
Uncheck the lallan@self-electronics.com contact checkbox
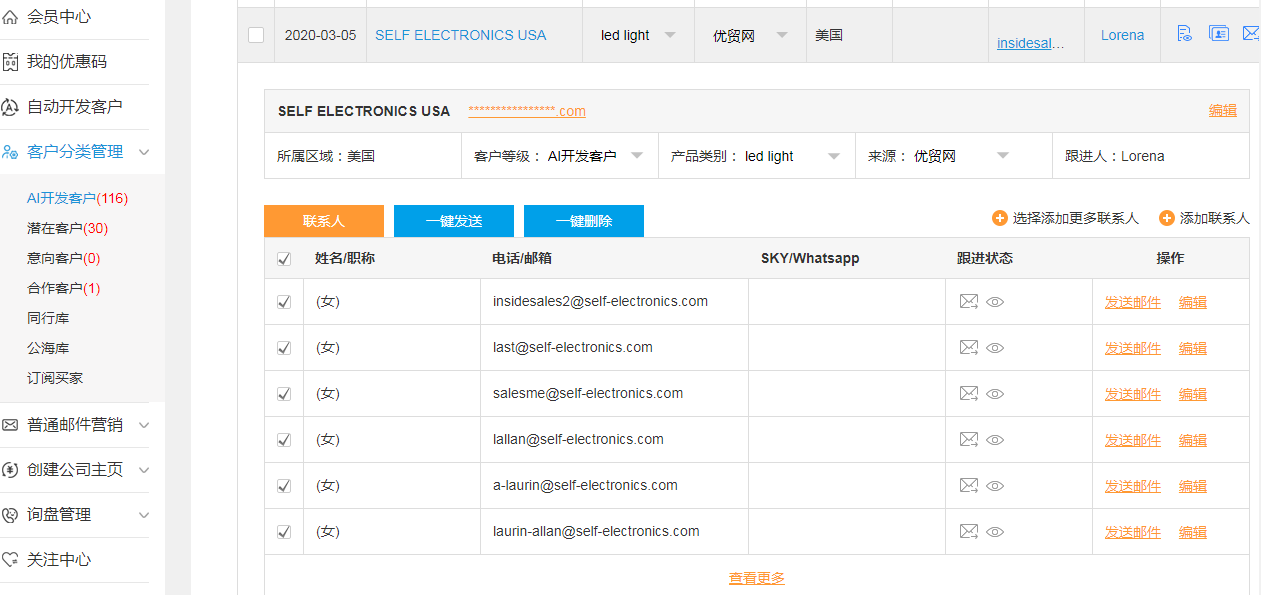284,440
